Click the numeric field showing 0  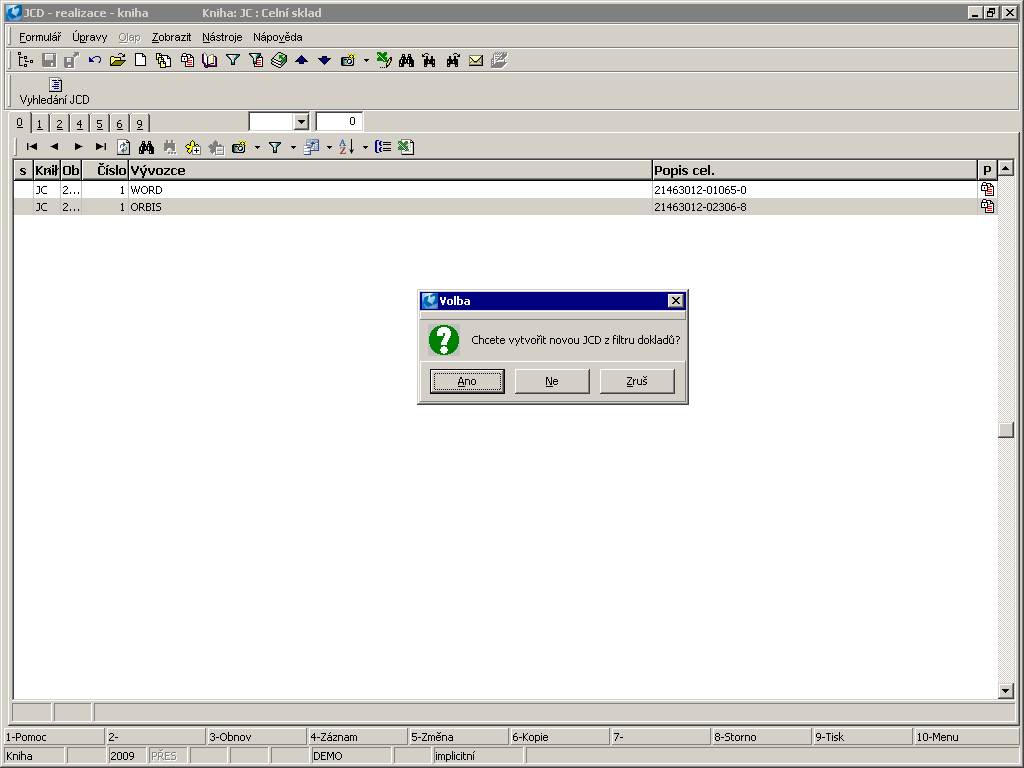click(339, 121)
